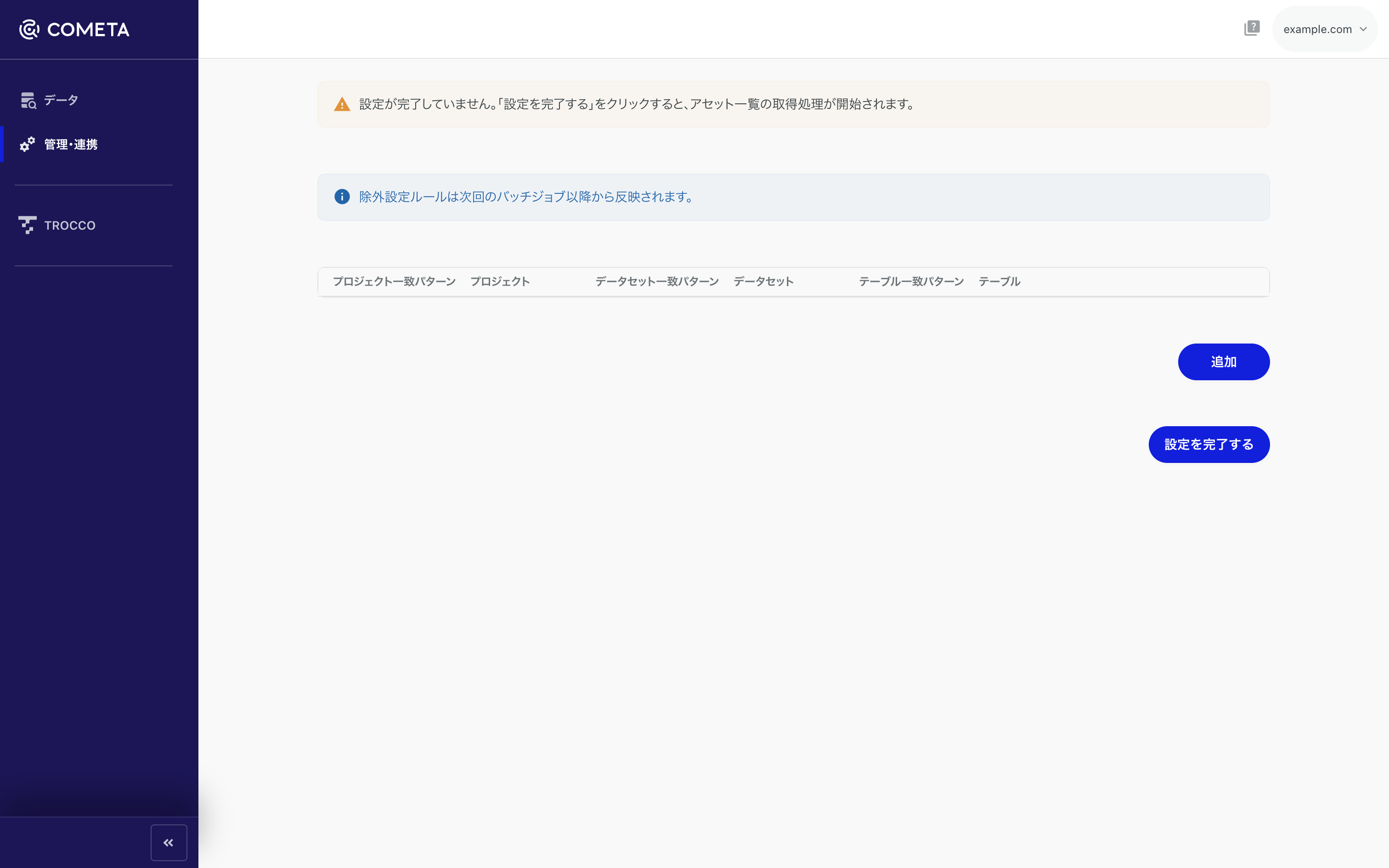Viewport: 1389px width, 868px height.
Task: Click the TROCCO logo icon
Action: [28, 225]
